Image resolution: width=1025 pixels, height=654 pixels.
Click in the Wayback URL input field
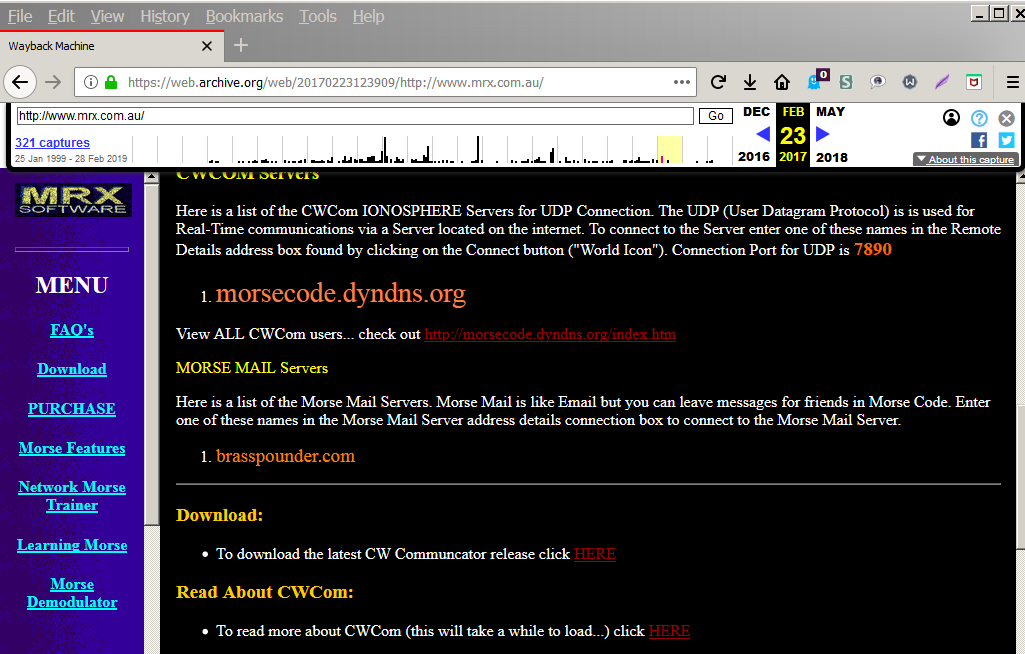[355, 116]
